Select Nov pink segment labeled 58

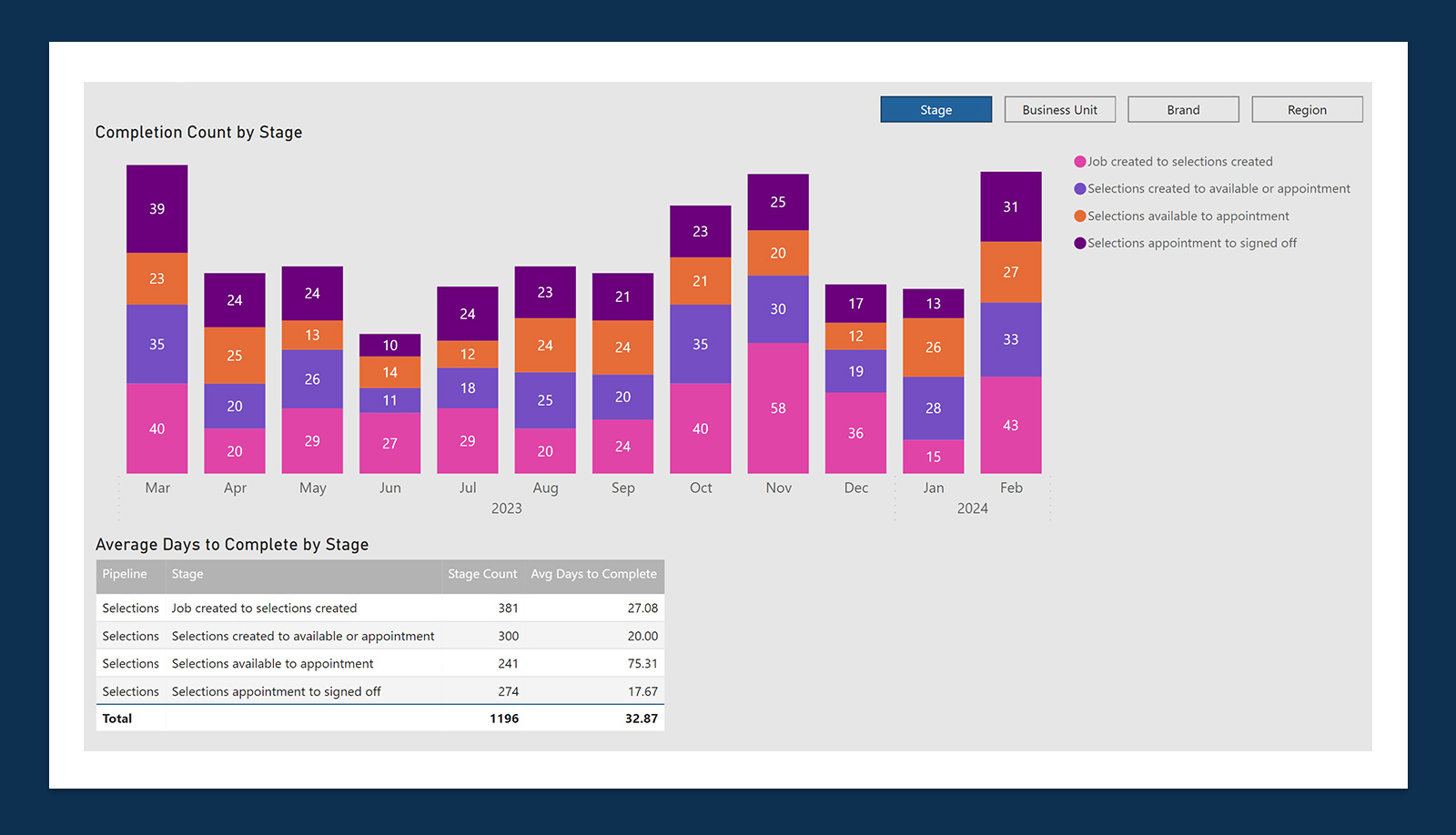778,407
